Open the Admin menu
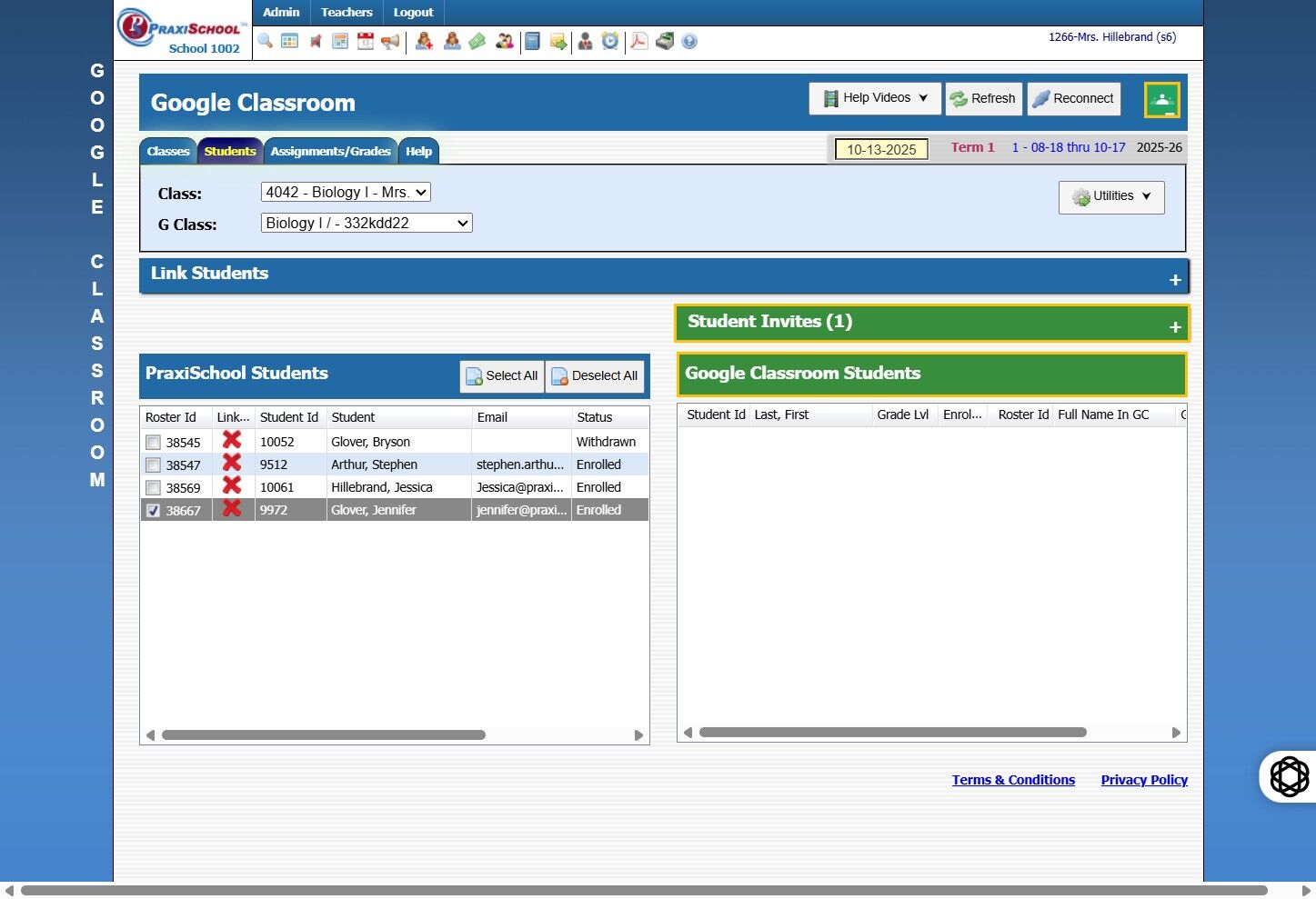Image resolution: width=1316 pixels, height=899 pixels. pyautogui.click(x=281, y=13)
